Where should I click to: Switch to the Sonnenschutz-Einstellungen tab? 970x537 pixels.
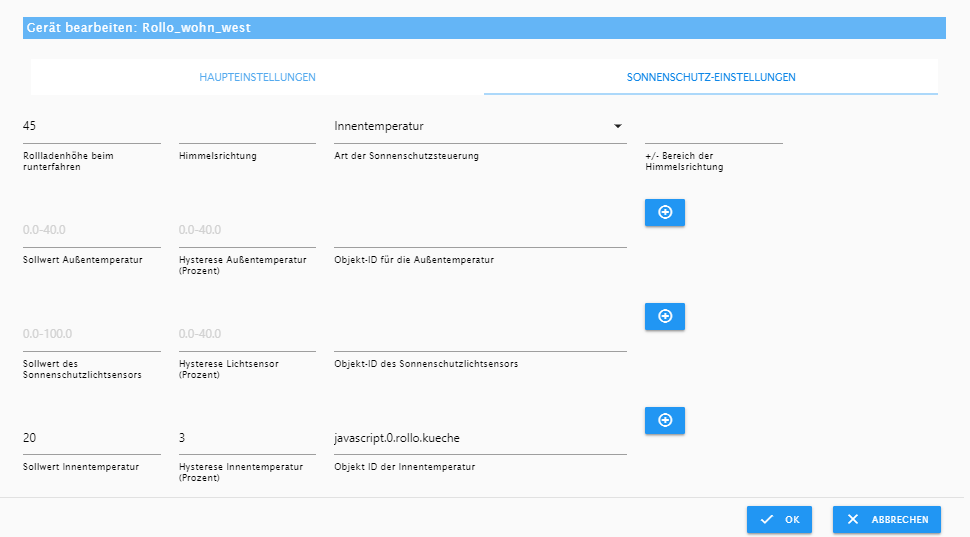tap(711, 77)
